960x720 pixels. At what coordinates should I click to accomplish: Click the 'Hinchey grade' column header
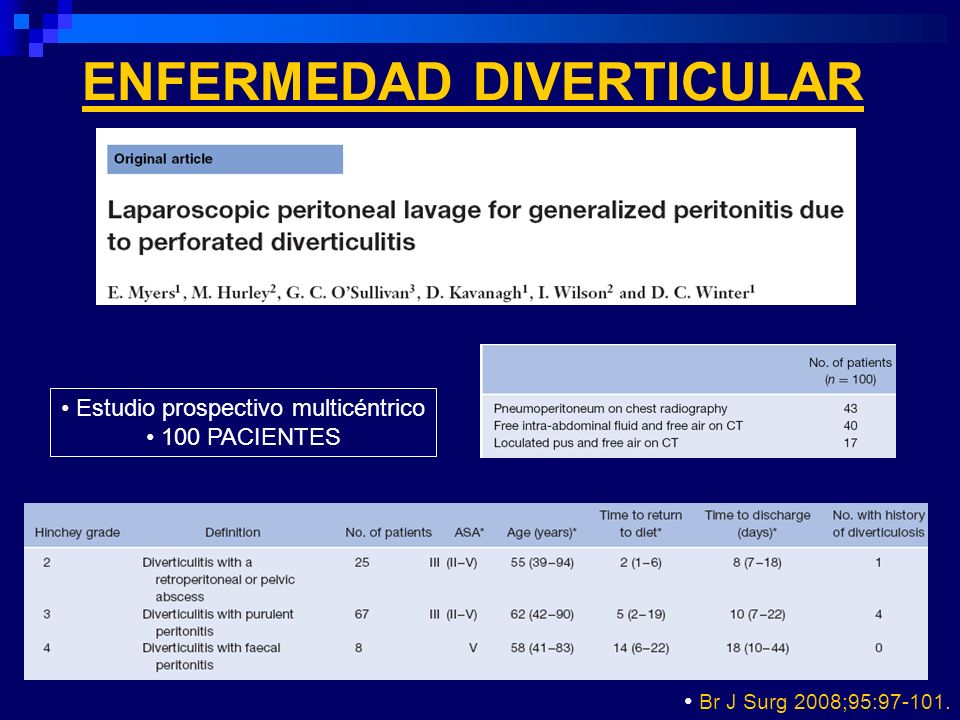tap(77, 533)
